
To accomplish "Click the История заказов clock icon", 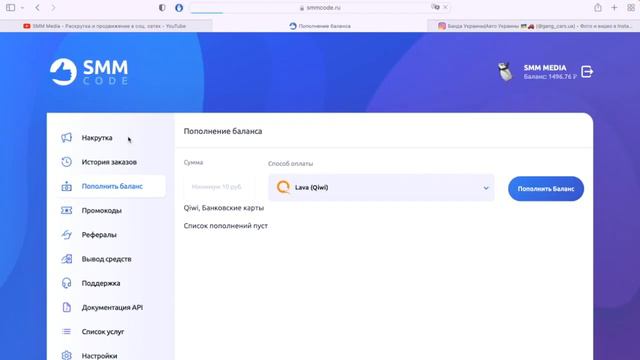I will pos(67,162).
